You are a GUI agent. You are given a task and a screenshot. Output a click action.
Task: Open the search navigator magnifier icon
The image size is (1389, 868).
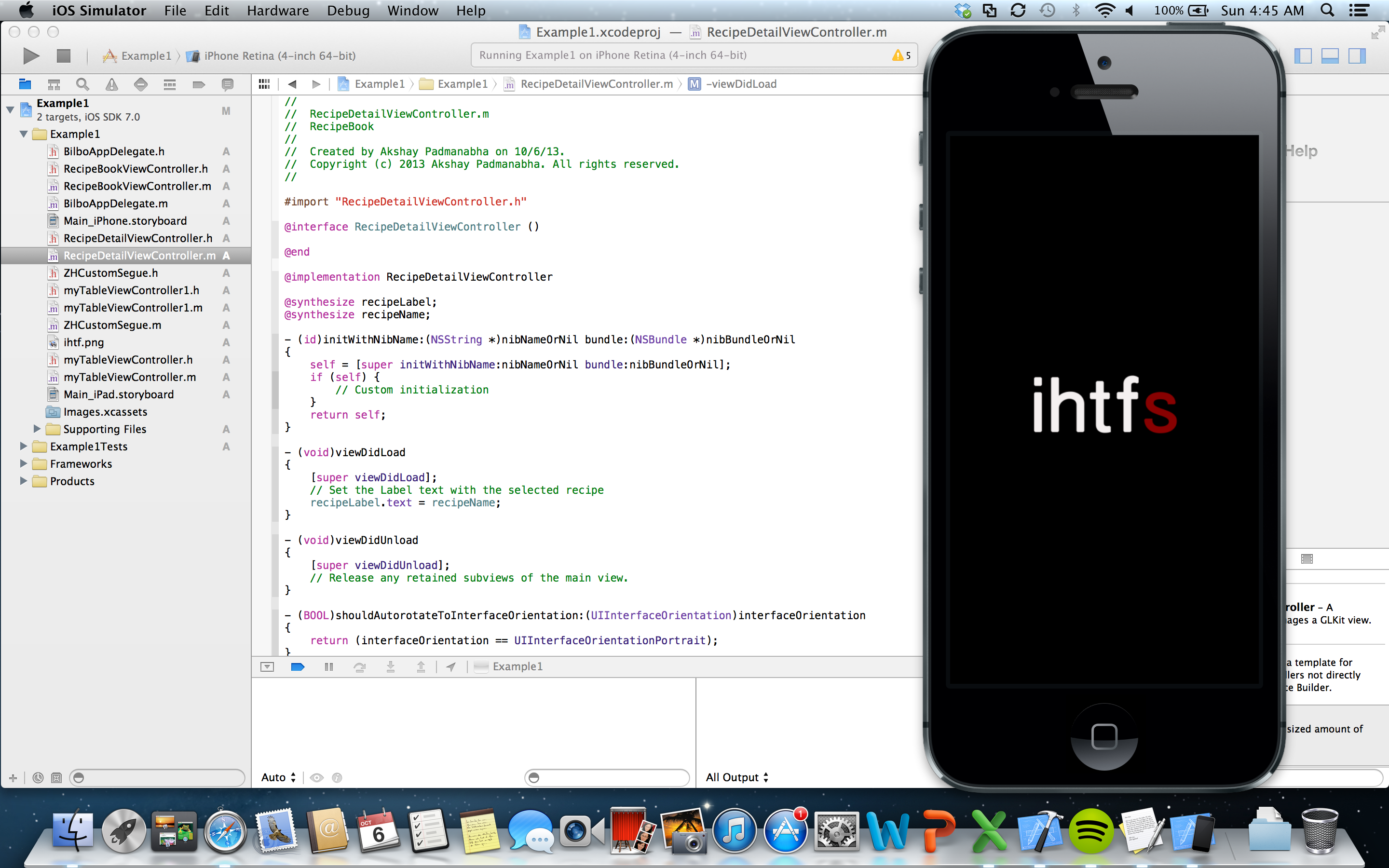point(82,84)
